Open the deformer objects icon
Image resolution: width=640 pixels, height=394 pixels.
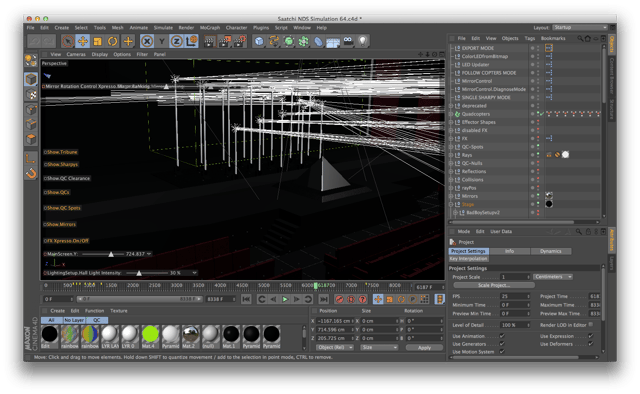click(x=318, y=41)
